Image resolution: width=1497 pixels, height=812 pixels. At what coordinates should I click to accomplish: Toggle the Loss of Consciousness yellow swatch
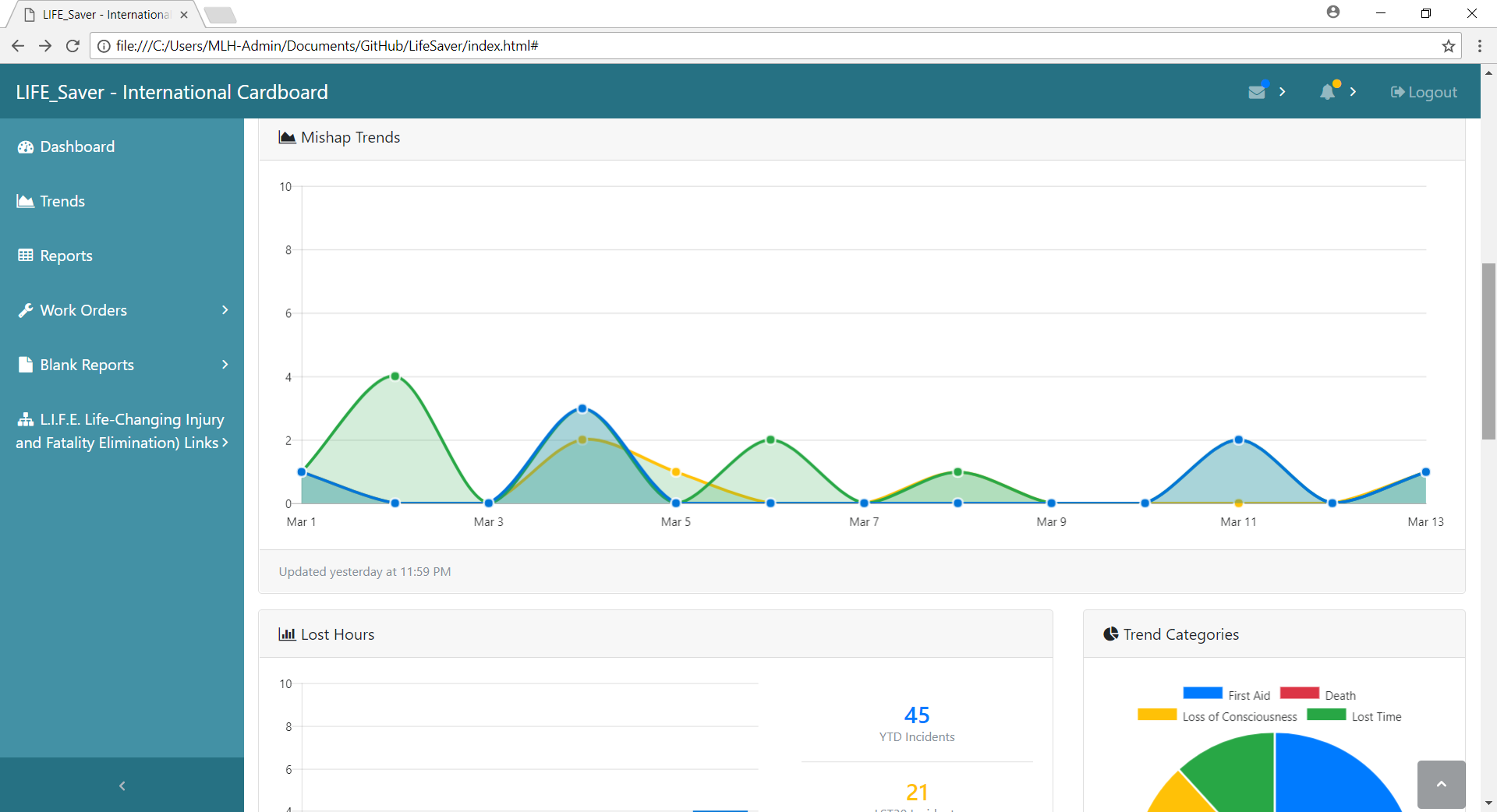tap(1157, 714)
